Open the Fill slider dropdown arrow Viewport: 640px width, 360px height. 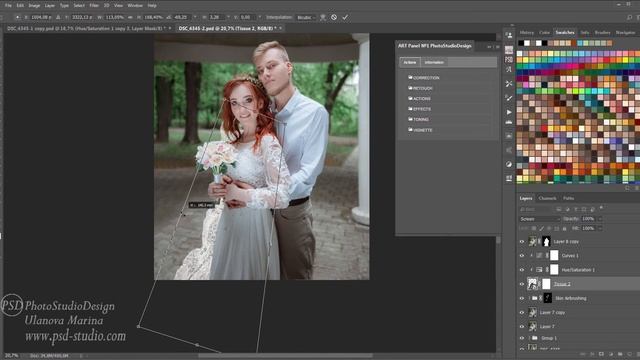tap(600, 229)
